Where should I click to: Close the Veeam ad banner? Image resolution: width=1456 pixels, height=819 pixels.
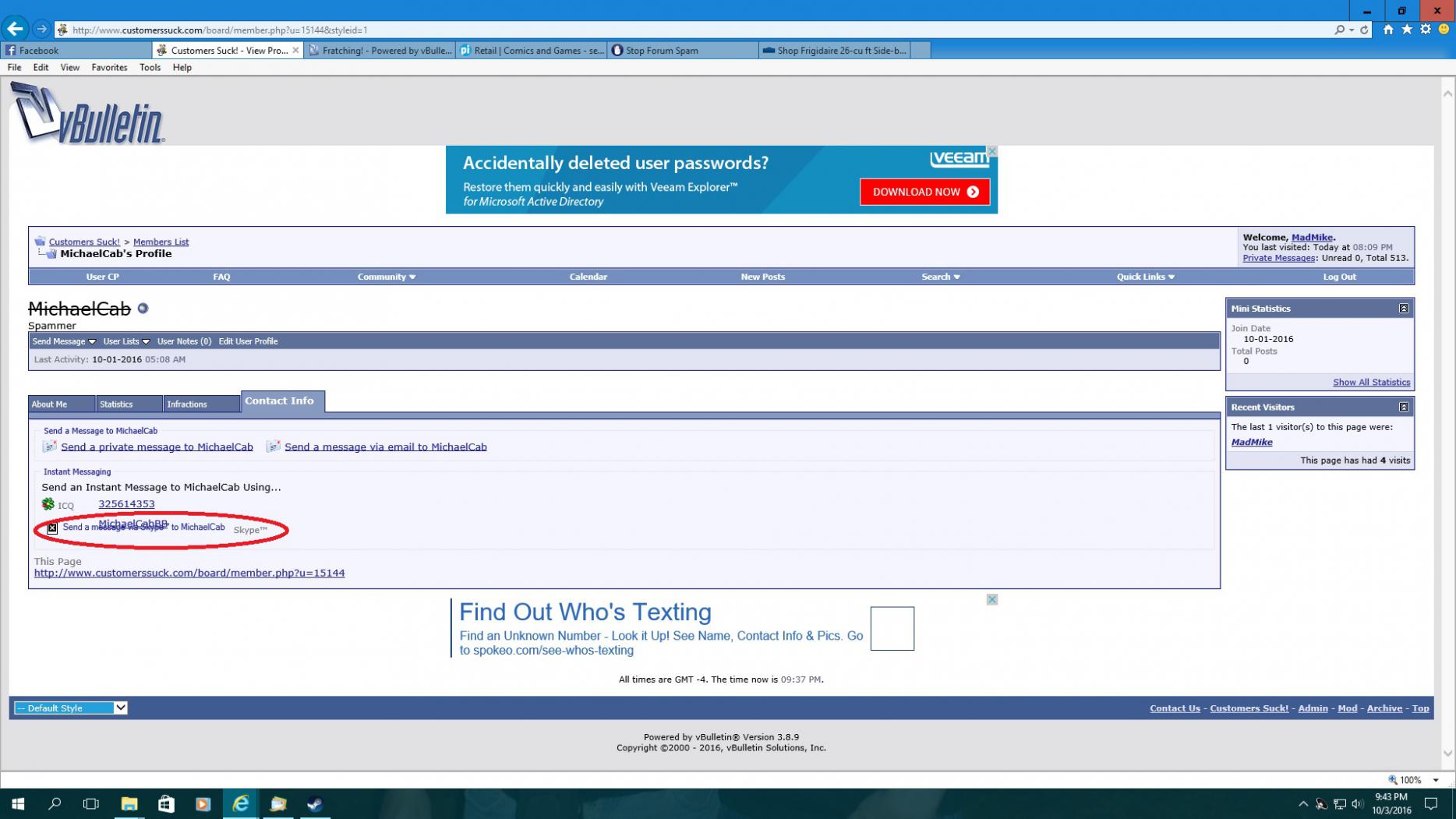[x=991, y=151]
